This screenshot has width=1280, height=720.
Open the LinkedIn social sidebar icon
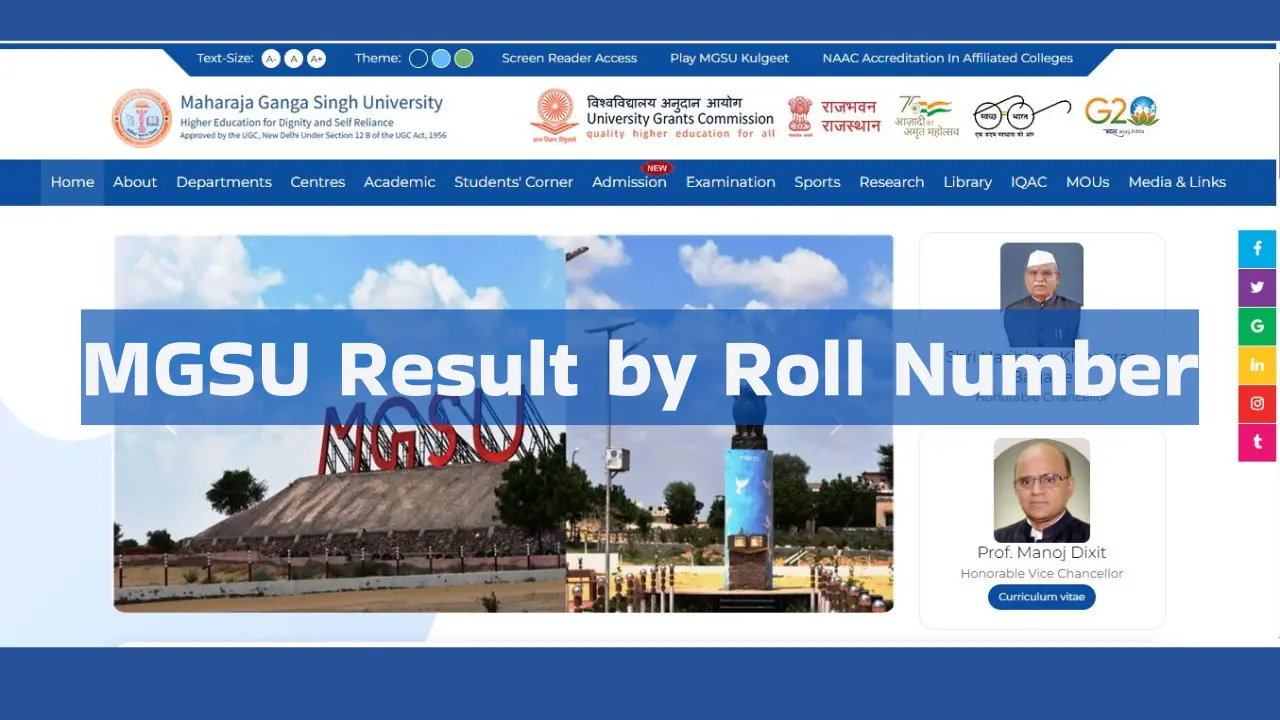tap(1257, 365)
